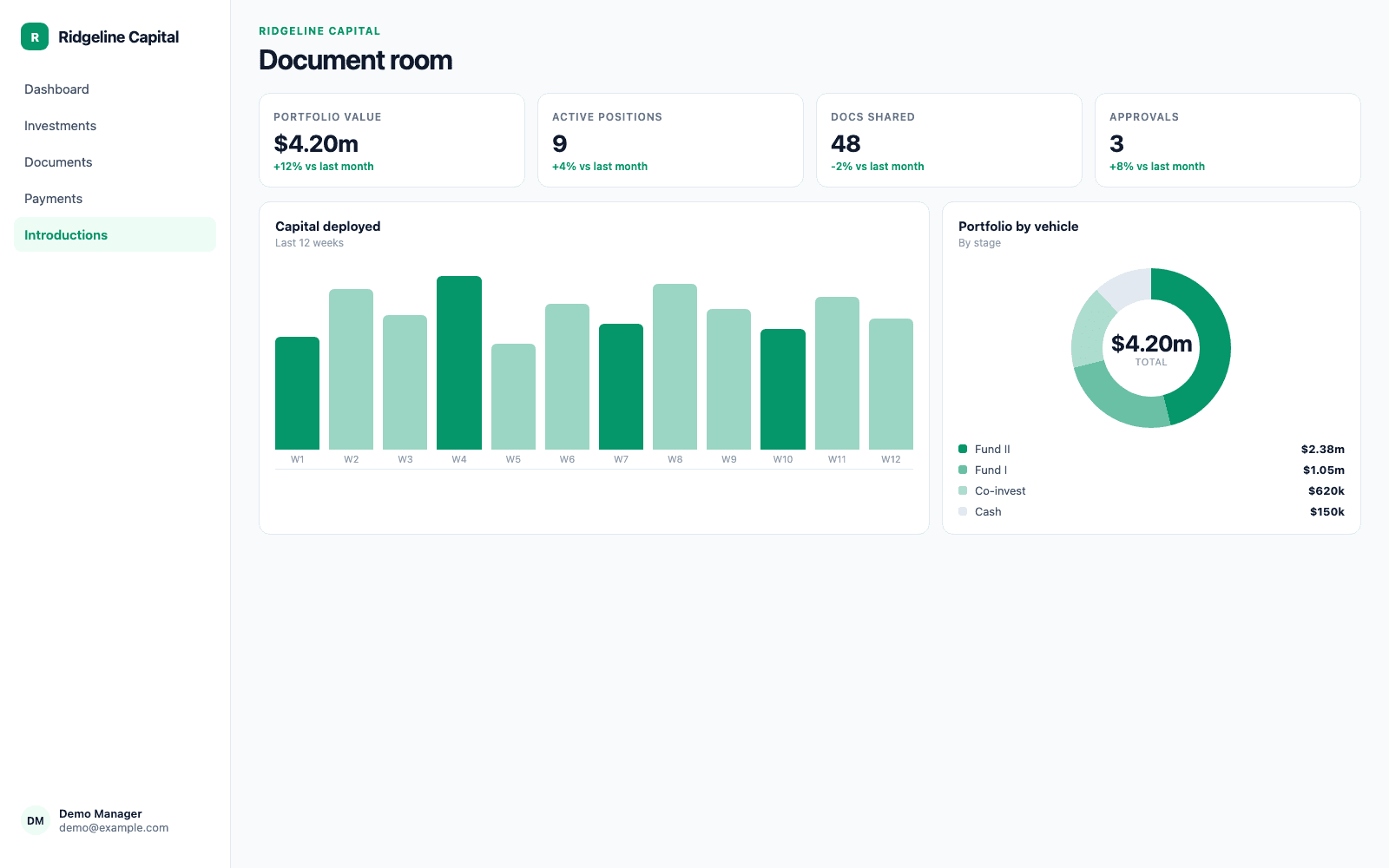1389x868 pixels.
Task: Click the W12 axis label
Action: click(x=891, y=459)
